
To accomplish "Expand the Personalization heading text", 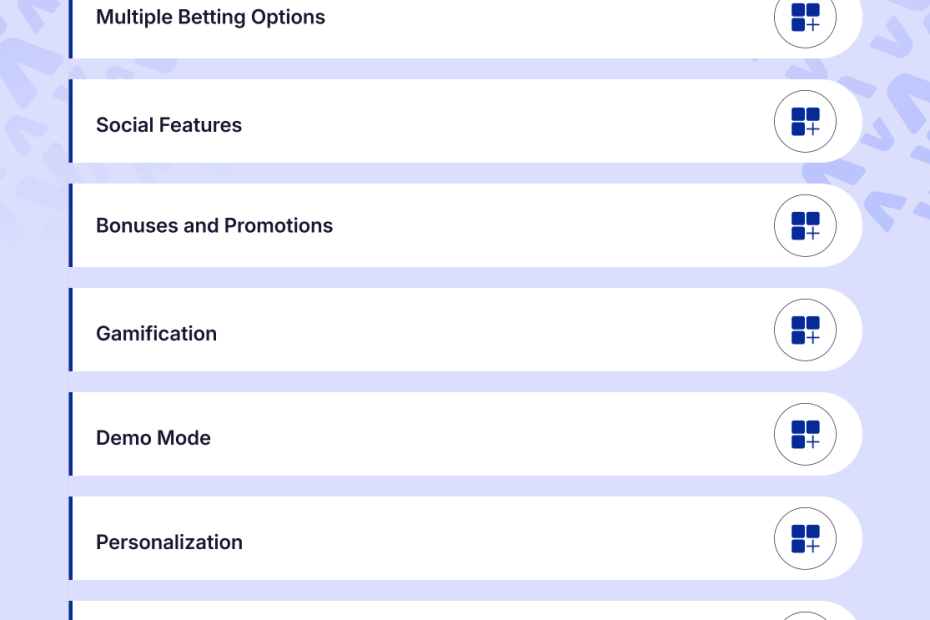I will (x=169, y=542).
